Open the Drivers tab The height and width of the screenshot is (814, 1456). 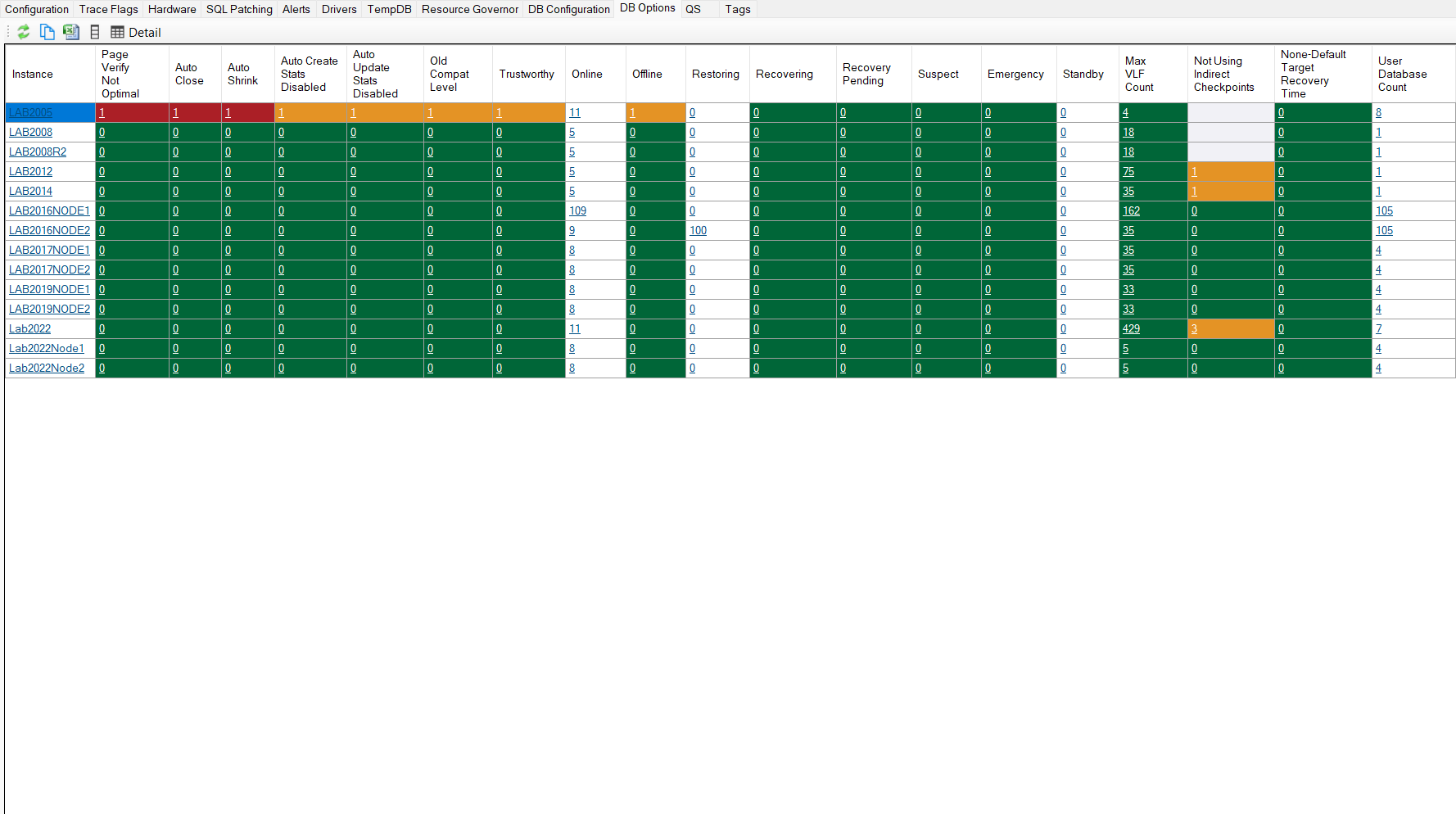click(339, 9)
